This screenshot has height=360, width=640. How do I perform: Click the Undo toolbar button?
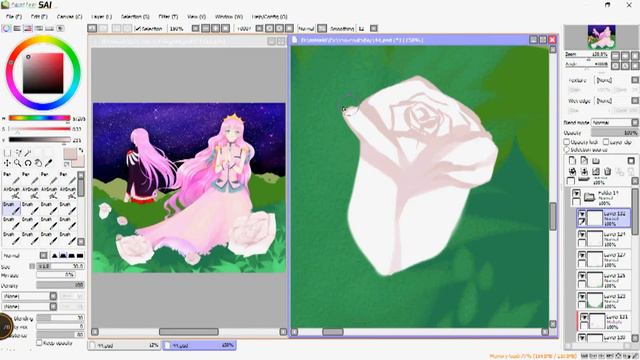pyautogui.click(x=92, y=29)
